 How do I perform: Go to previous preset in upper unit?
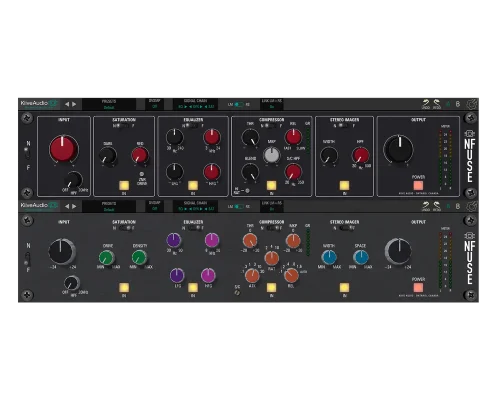(67, 104)
